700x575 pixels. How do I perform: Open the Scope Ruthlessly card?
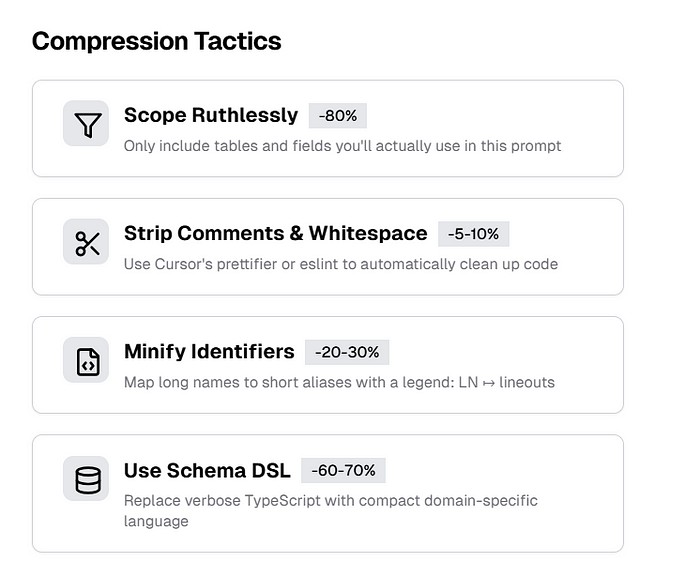[328, 129]
